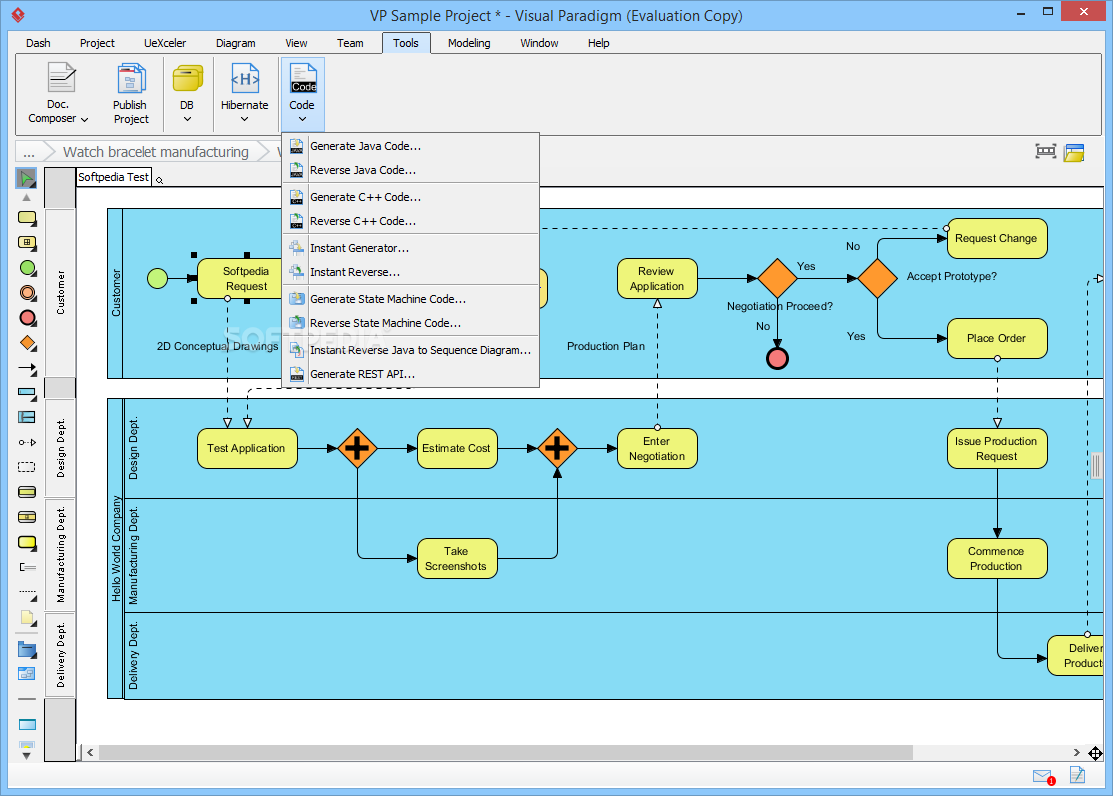Open the Diagram menu

(x=236, y=43)
